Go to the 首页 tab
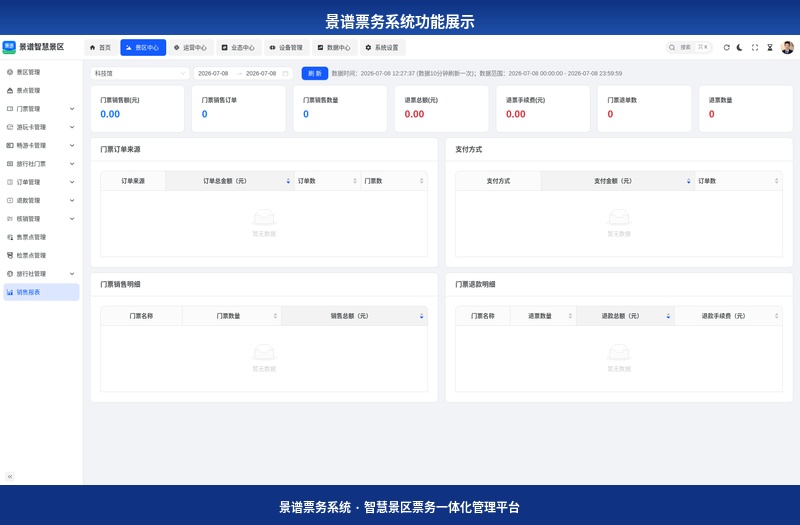Image resolution: width=800 pixels, height=525 pixels. (x=101, y=47)
